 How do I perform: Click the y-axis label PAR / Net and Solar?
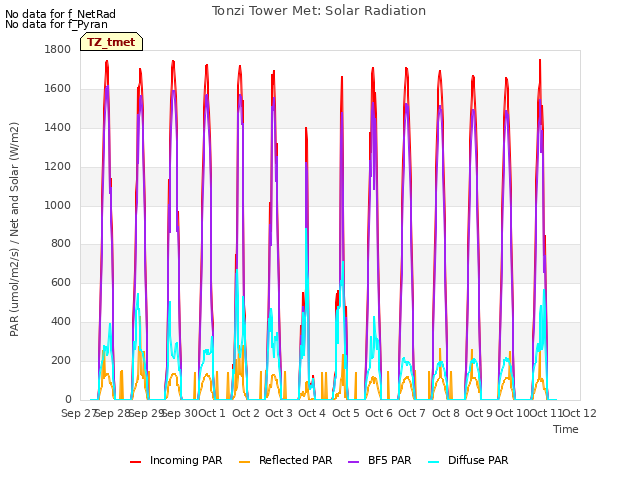point(14,229)
